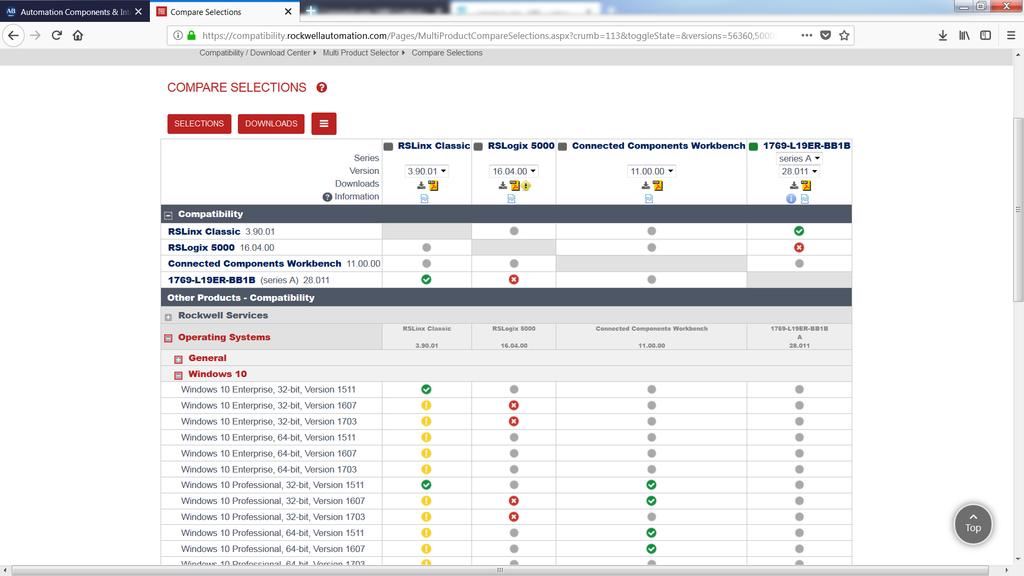The height and width of the screenshot is (576, 1024).
Task: Toggle the RSLinx Classic column square
Action: click(x=389, y=146)
